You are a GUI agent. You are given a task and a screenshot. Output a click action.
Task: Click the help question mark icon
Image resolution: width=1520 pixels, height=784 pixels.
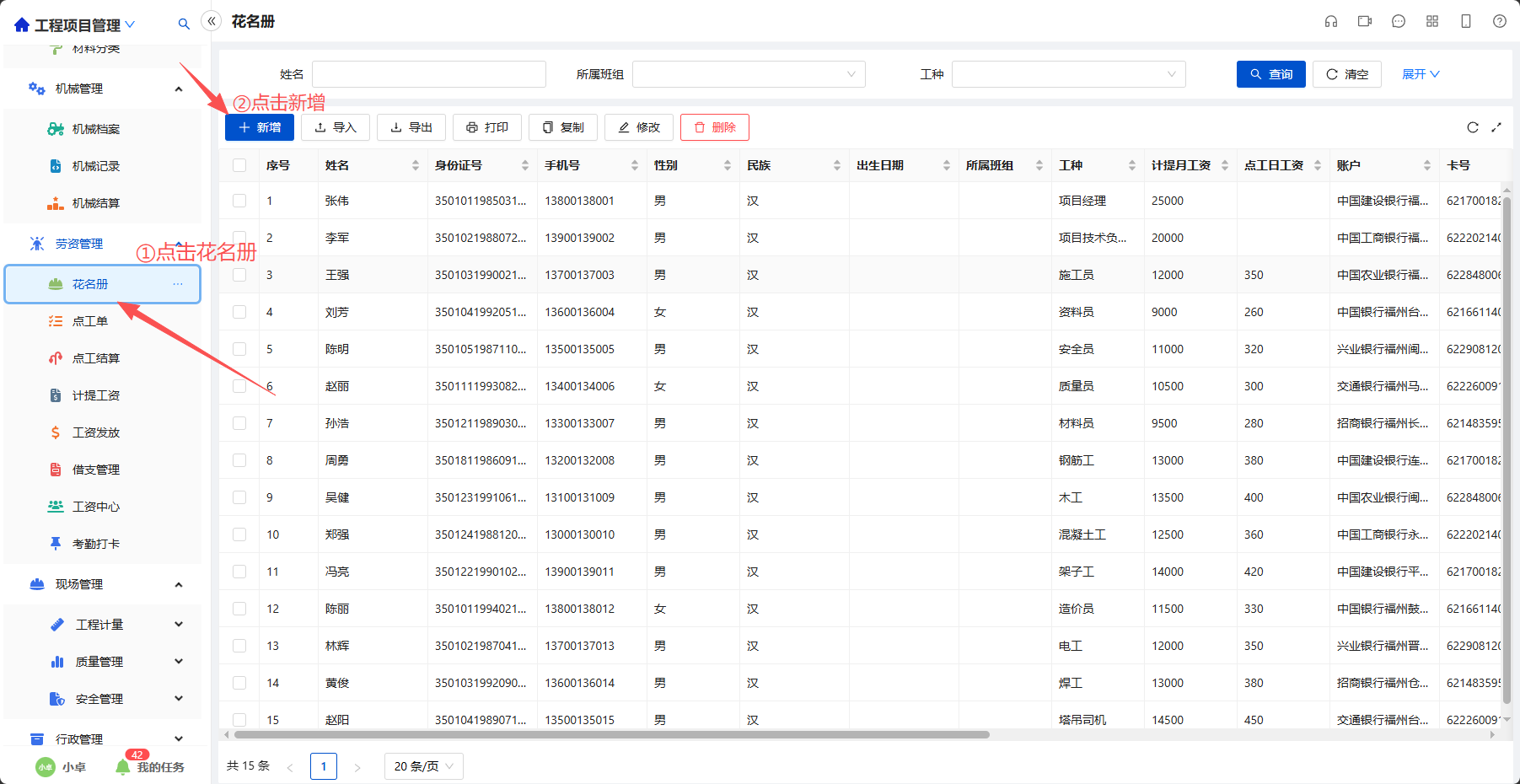click(1500, 21)
